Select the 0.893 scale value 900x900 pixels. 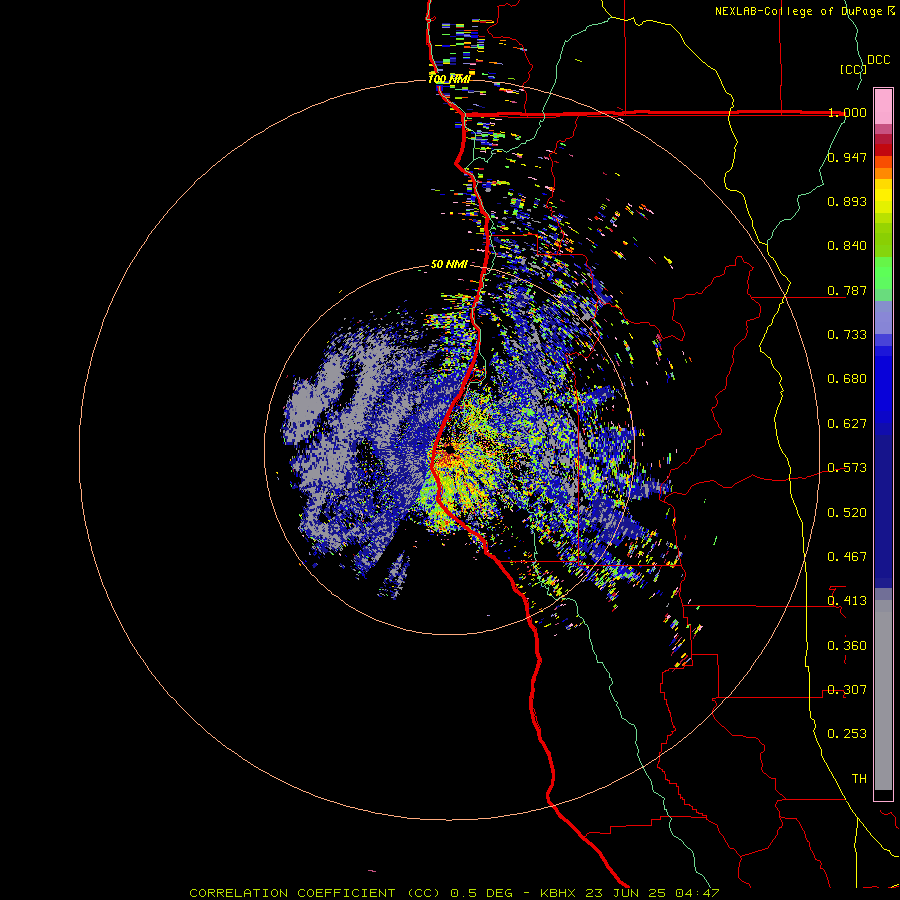847,201
